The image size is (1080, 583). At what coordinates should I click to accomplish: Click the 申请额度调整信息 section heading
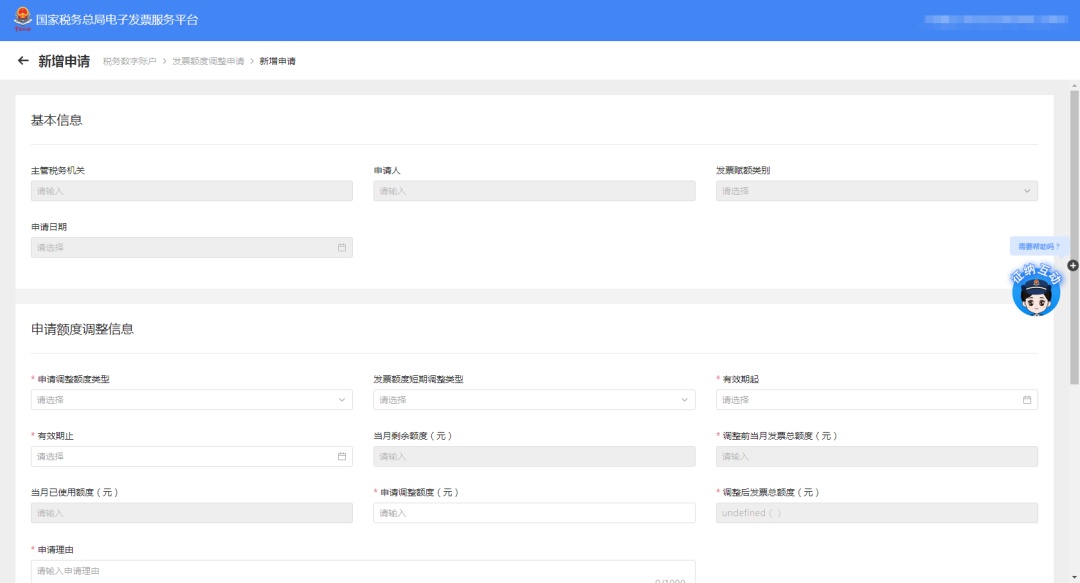pos(83,329)
